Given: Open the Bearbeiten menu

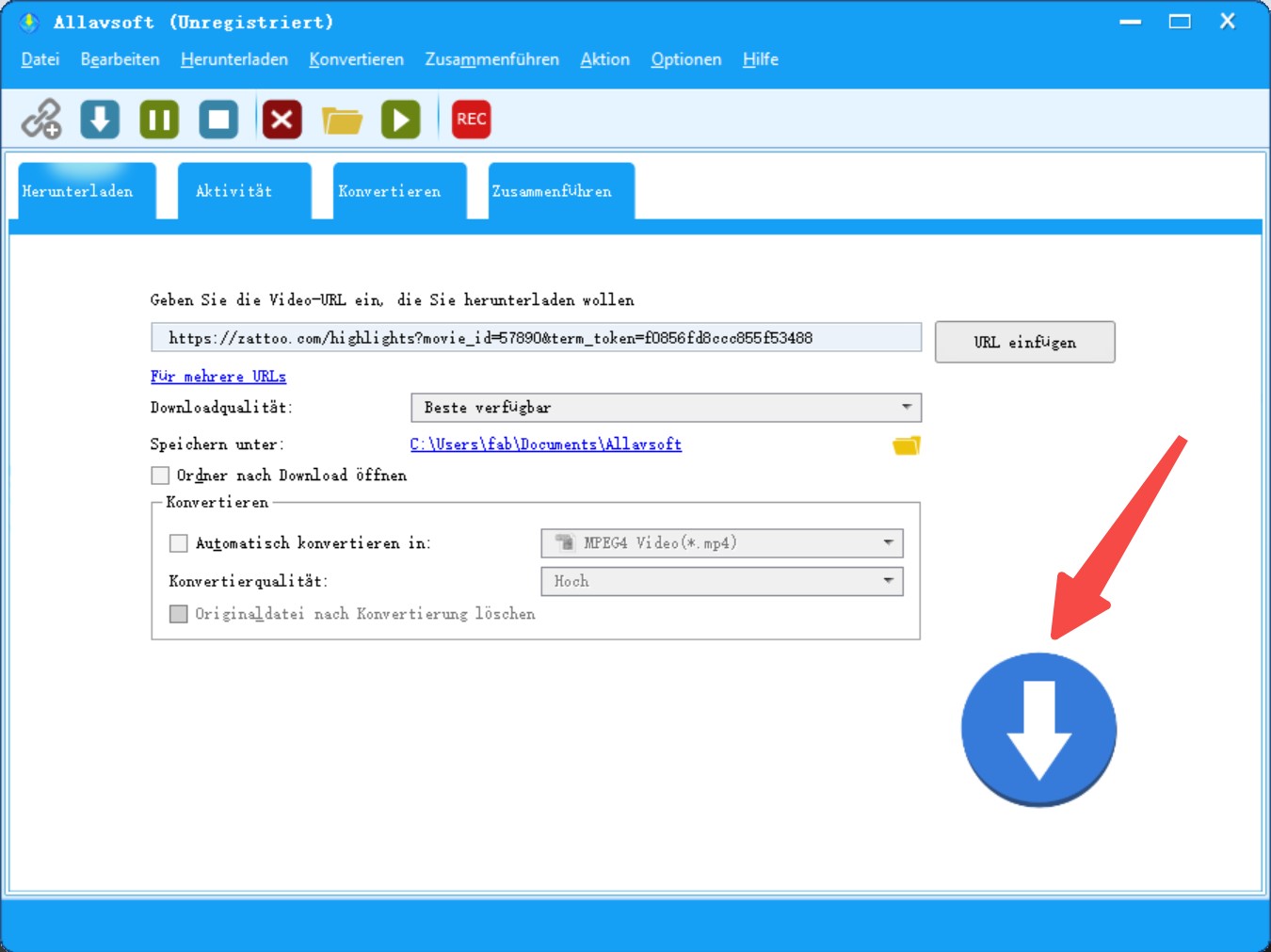Looking at the screenshot, I should coord(121,59).
